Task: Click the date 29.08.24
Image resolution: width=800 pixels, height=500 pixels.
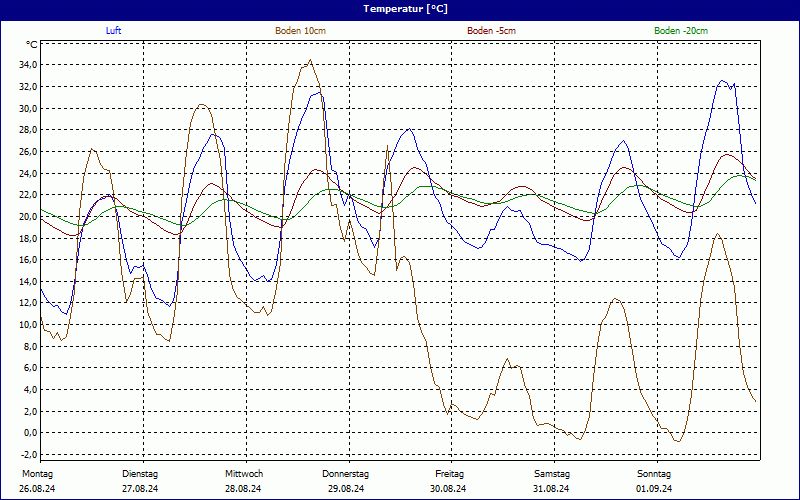Action: tap(346, 489)
